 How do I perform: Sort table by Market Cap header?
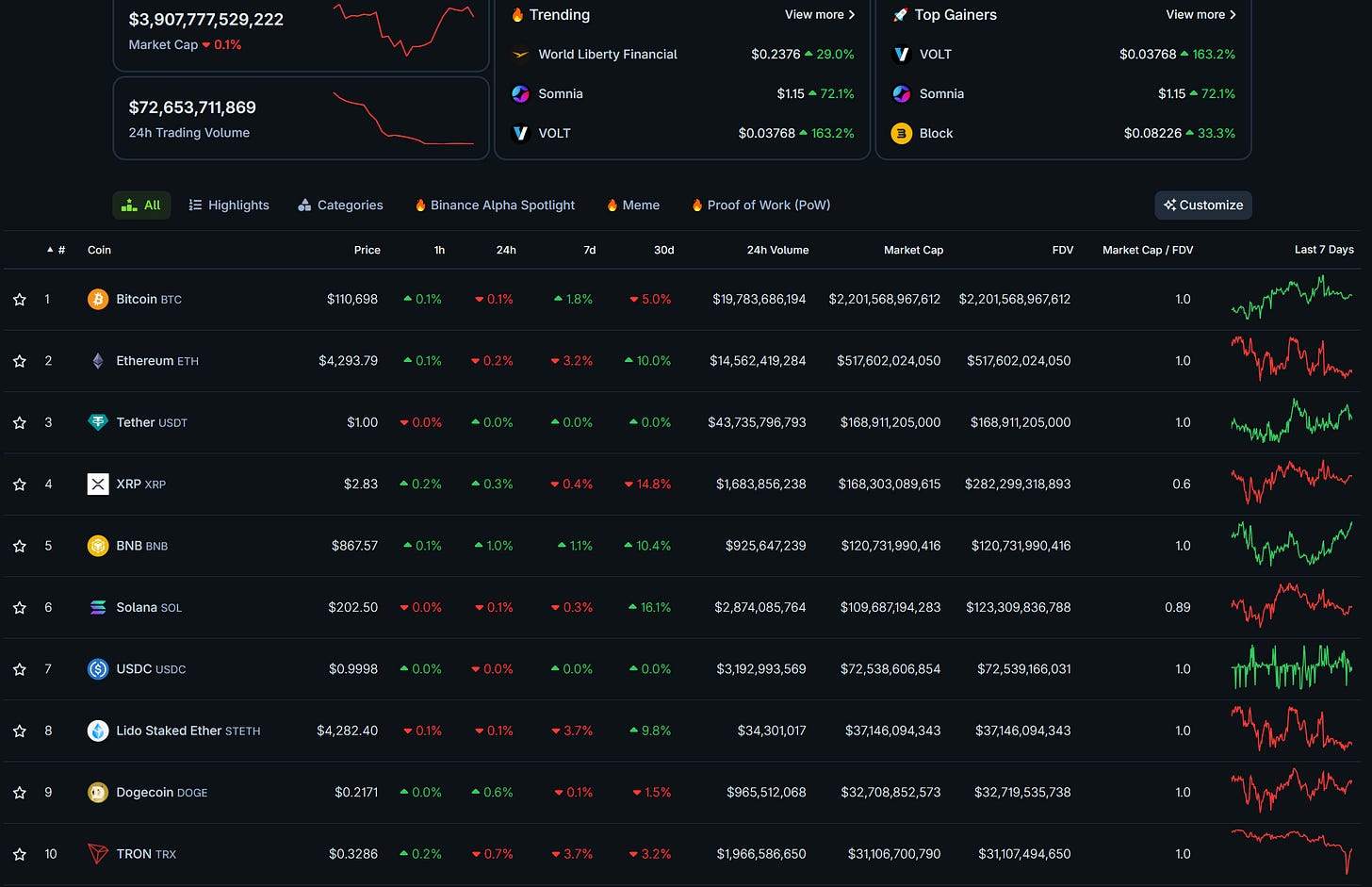(x=913, y=250)
